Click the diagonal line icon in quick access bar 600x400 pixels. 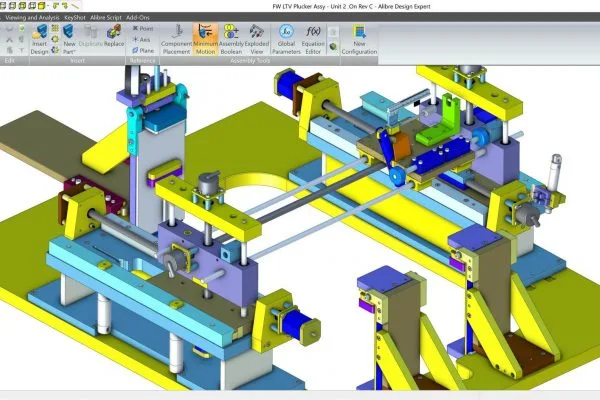(x=75, y=6)
